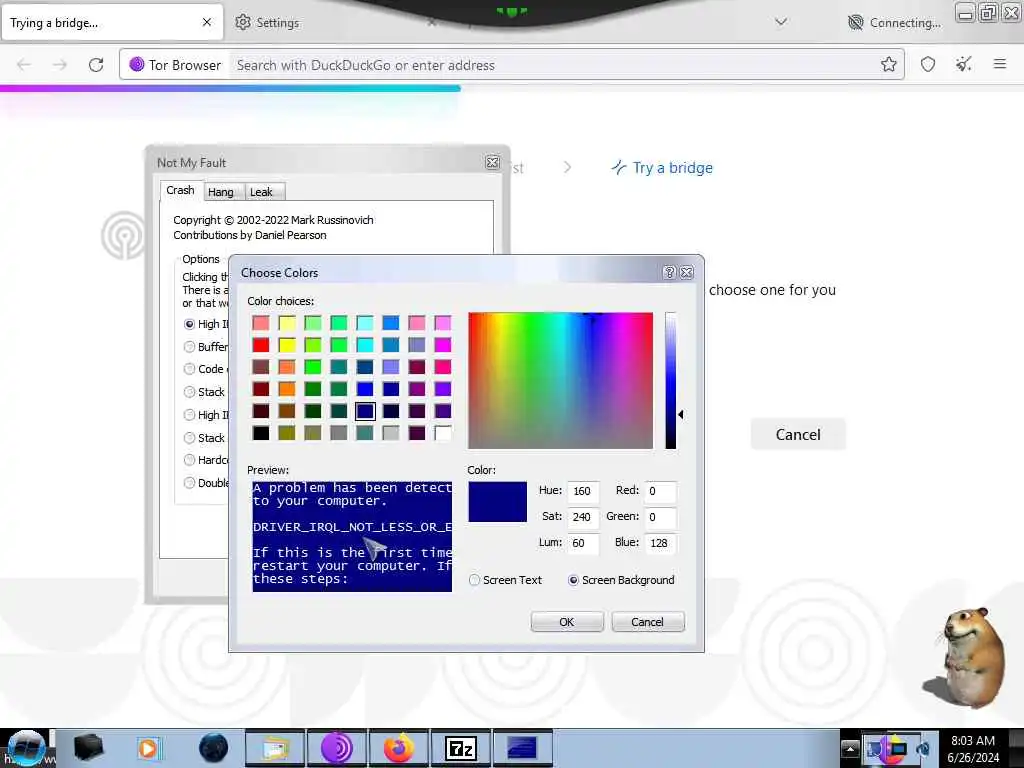Screen dimensions: 1024x768
Task: Bookmark this page with the star icon
Action: 888,64
